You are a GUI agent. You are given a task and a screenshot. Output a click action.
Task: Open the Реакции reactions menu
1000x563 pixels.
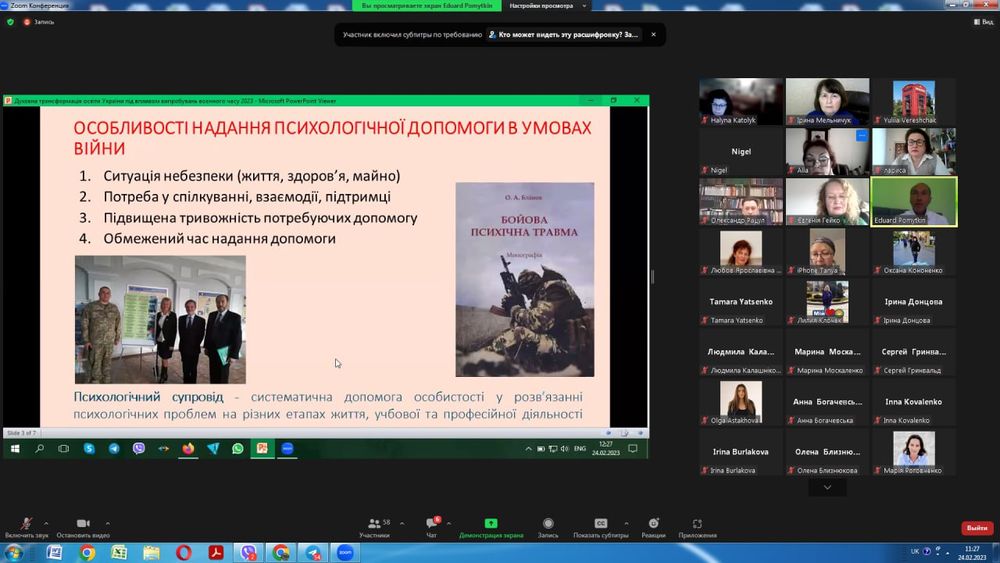tap(653, 526)
